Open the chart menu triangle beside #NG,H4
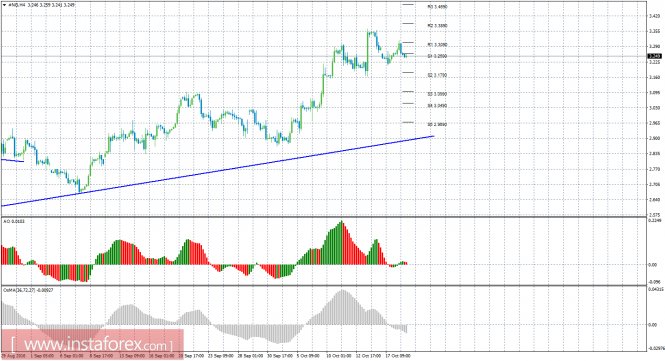This screenshot has height=361, width=665. tap(4, 5)
